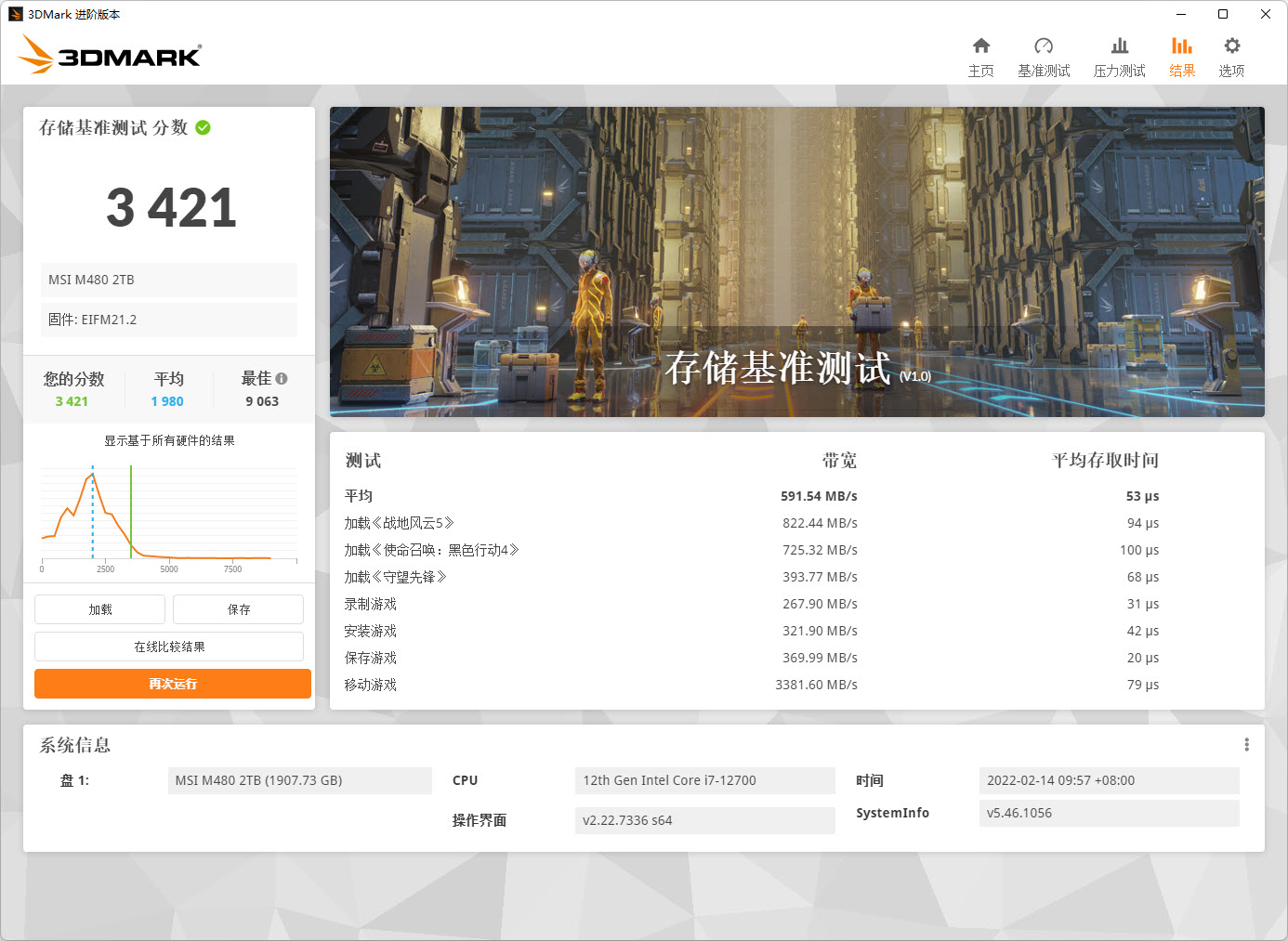The image size is (1288, 941).
Task: Open the system info three-dot menu
Action: [1246, 744]
